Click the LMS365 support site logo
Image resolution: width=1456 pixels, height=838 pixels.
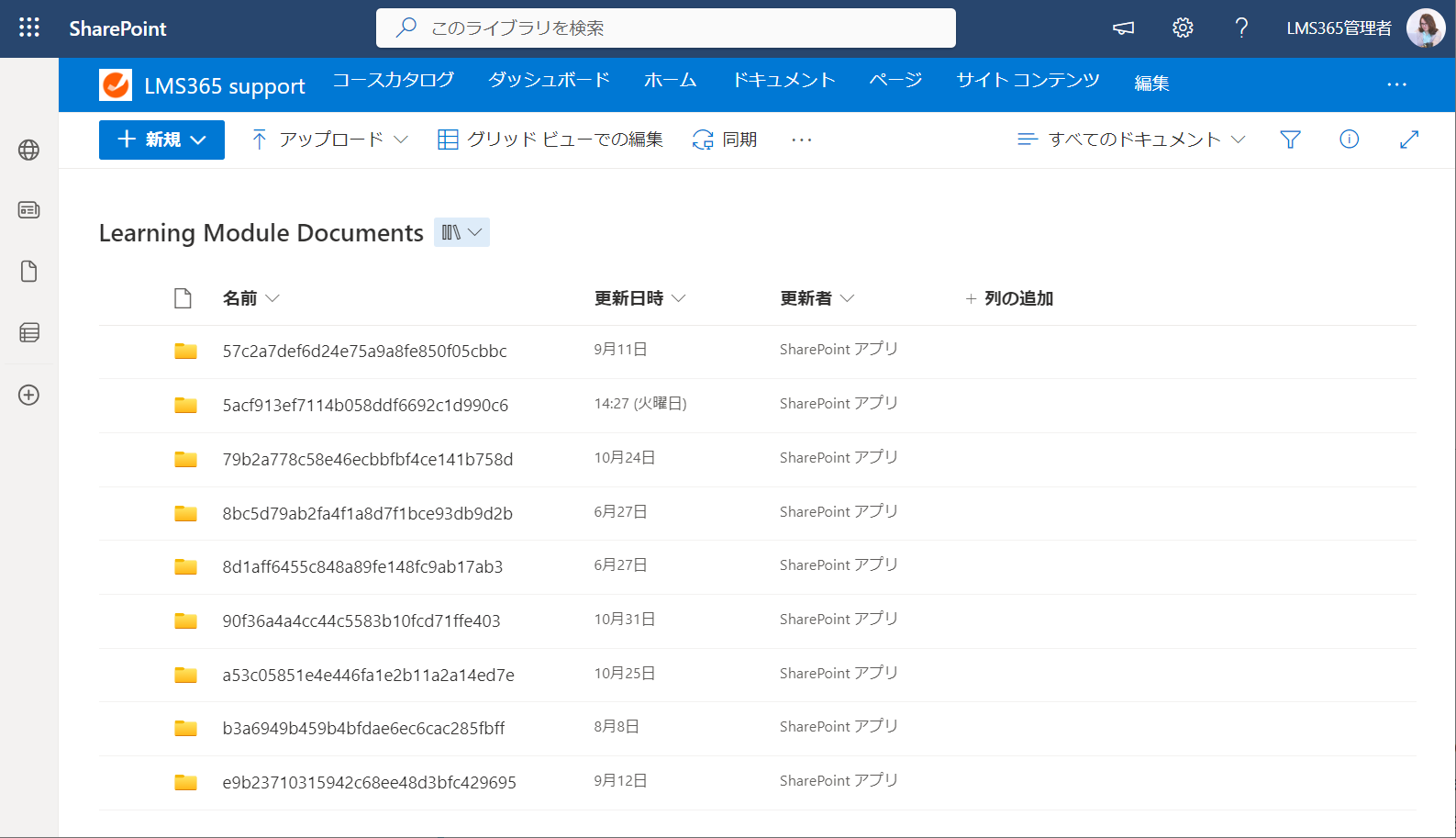(116, 84)
